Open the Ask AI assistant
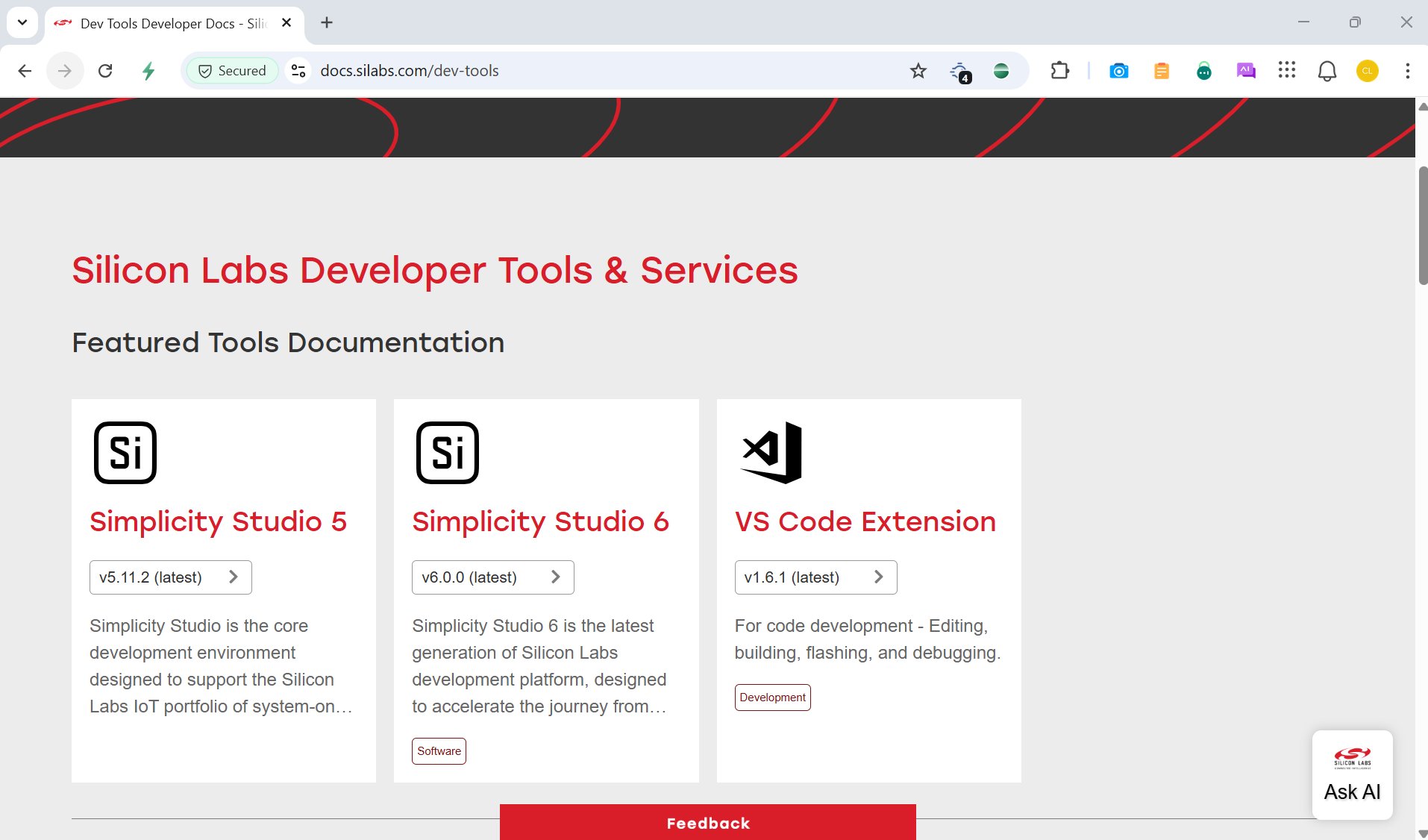 (x=1352, y=776)
